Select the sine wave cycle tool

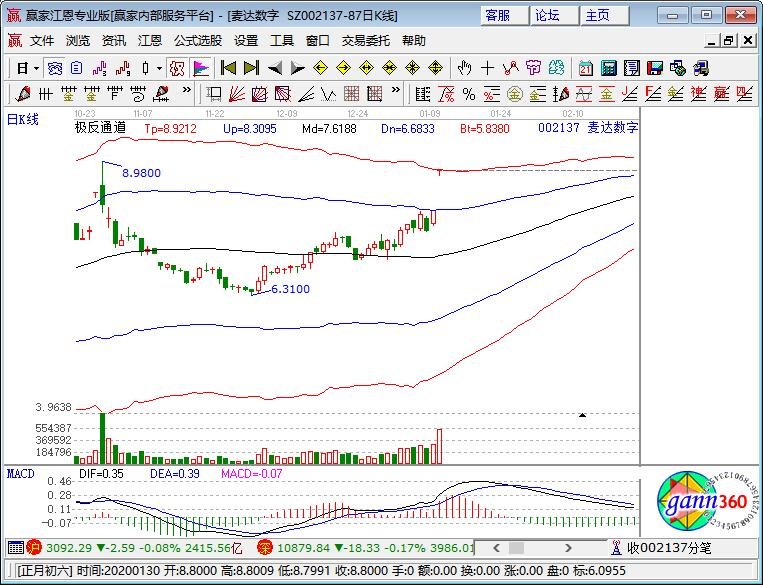(x=583, y=93)
